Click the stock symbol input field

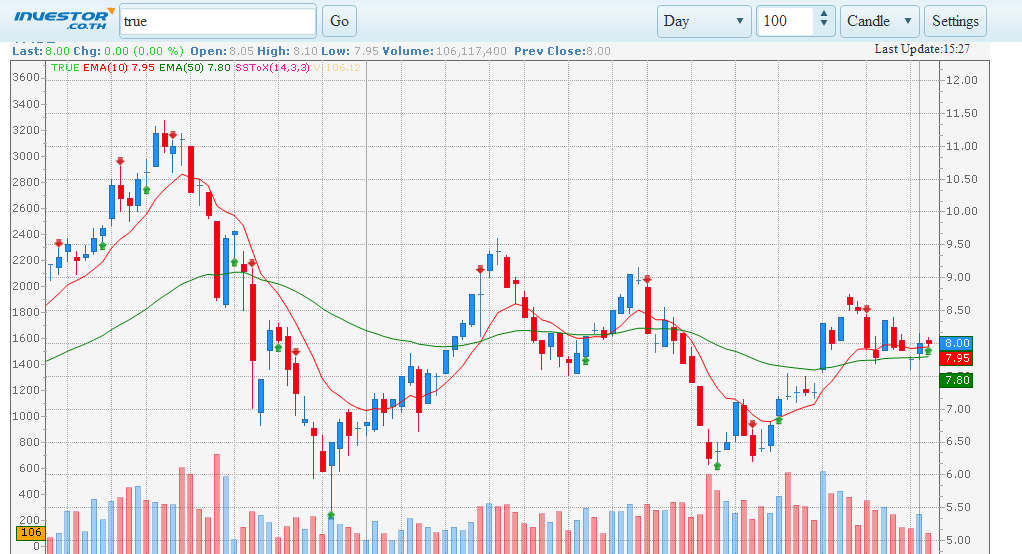(217, 21)
